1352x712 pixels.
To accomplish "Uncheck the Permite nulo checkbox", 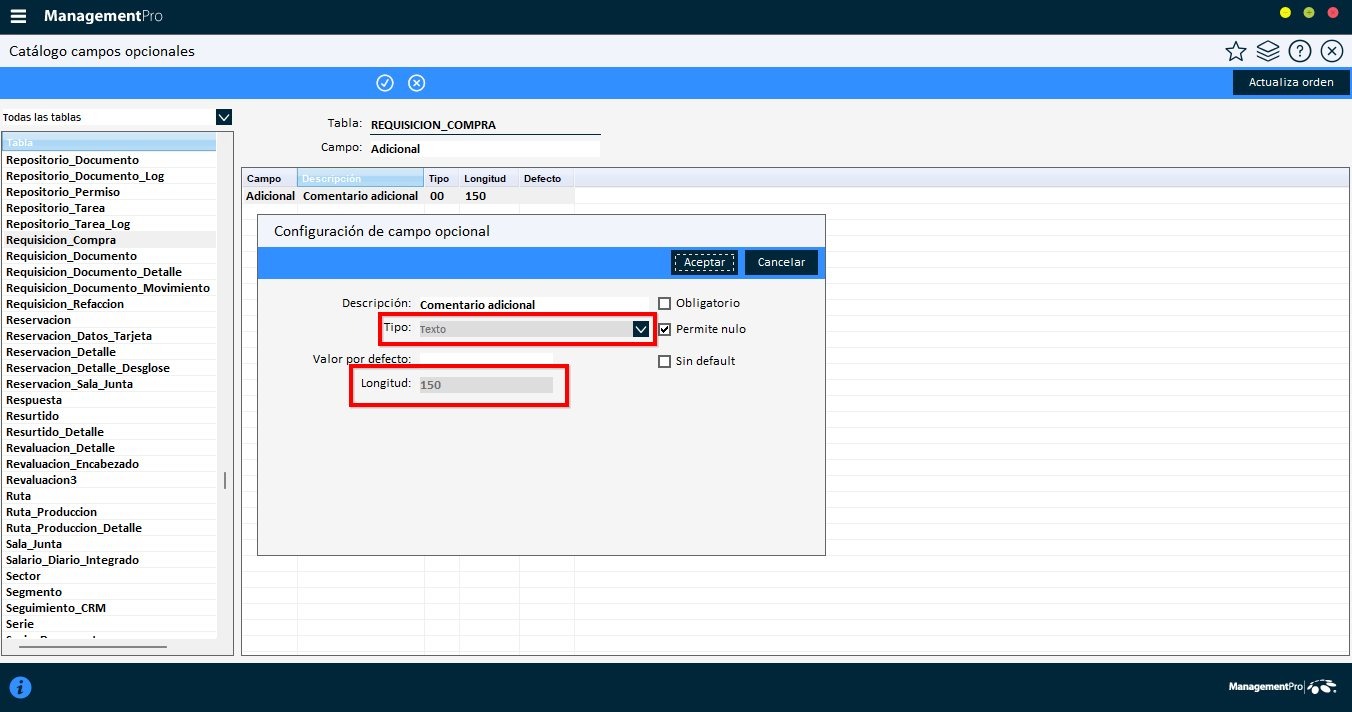I will (664, 329).
